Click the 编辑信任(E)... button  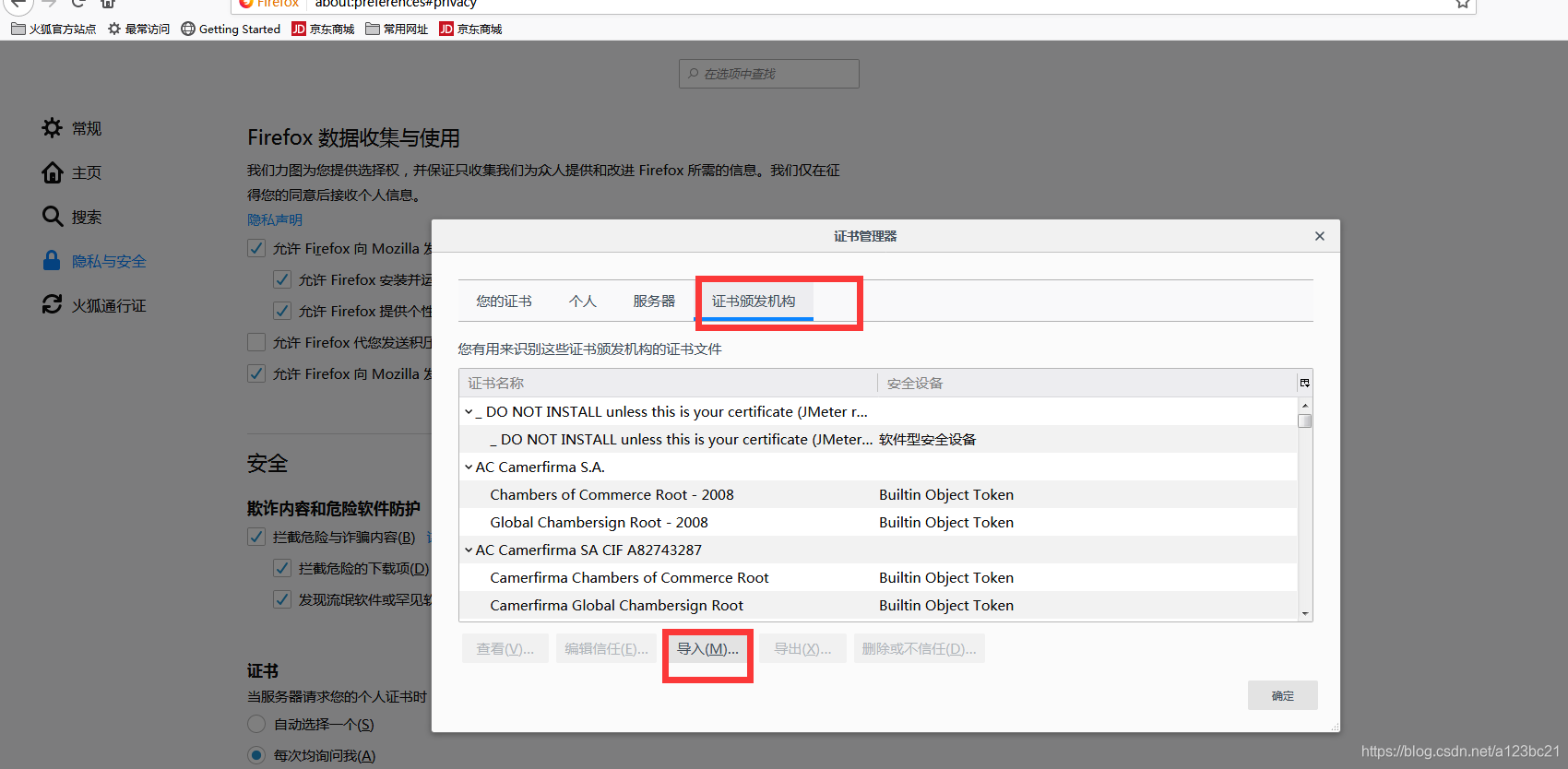pyautogui.click(x=607, y=648)
